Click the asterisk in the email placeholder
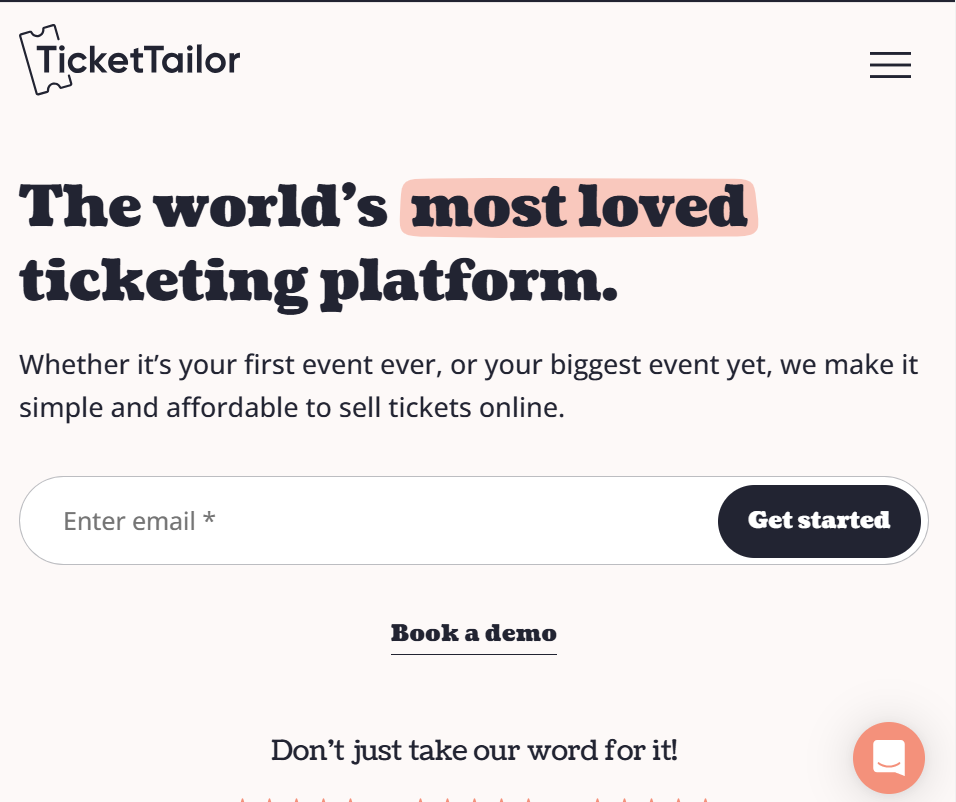The height and width of the screenshot is (802, 956). pyautogui.click(x=209, y=520)
